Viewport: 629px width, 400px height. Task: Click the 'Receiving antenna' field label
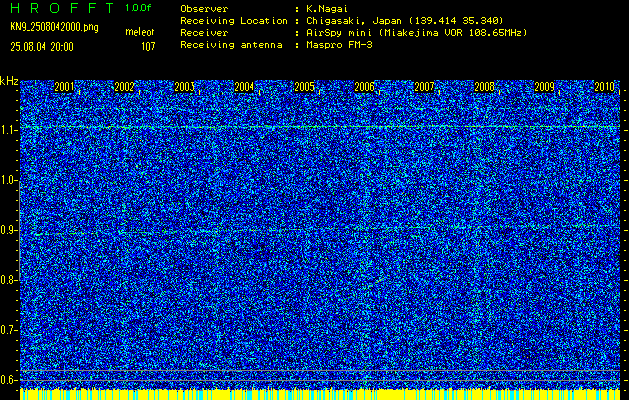[x=231, y=45]
